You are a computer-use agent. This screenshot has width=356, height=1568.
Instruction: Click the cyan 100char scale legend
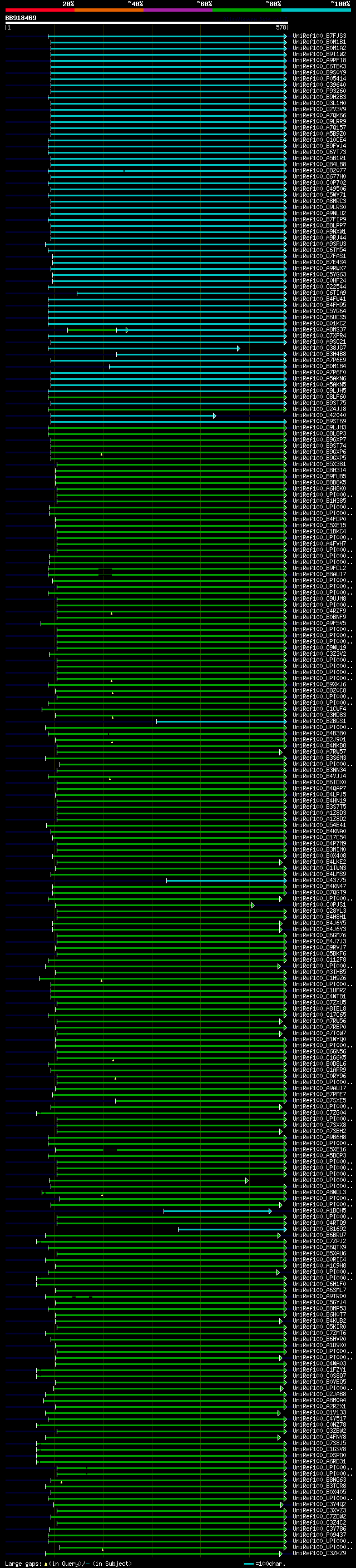click(265, 1564)
